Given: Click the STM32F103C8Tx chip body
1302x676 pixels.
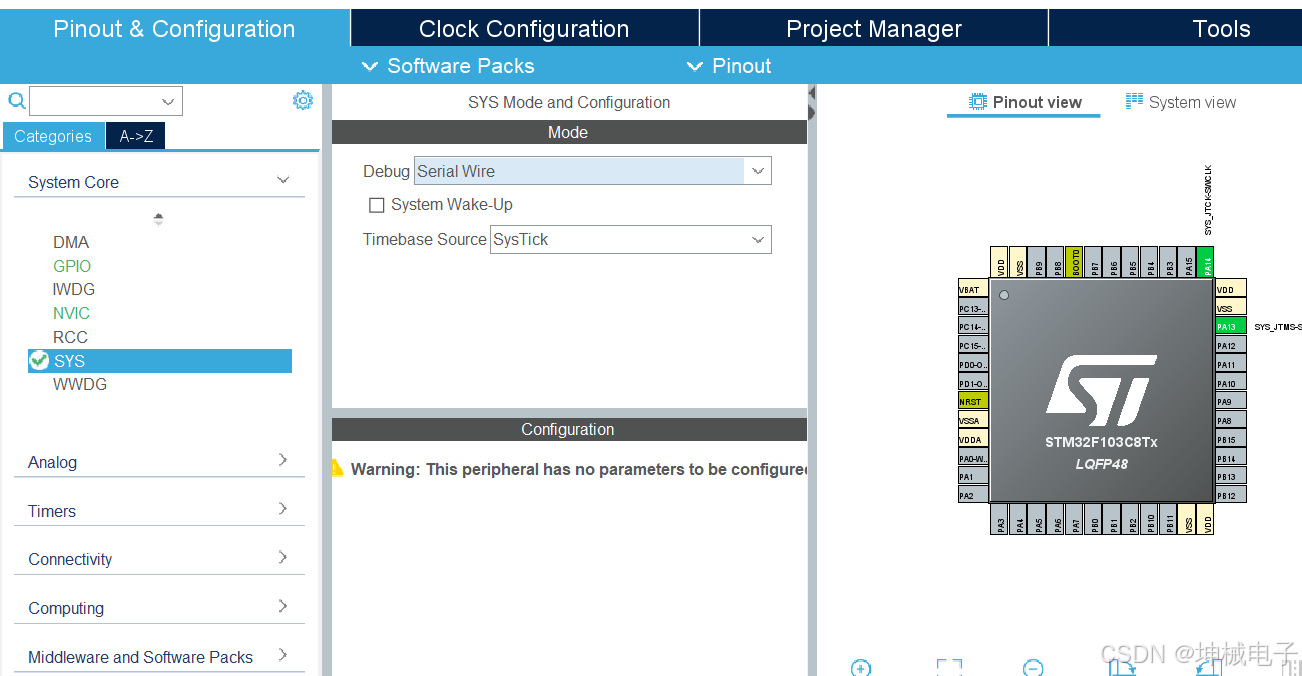Looking at the screenshot, I should pyautogui.click(x=1102, y=392).
